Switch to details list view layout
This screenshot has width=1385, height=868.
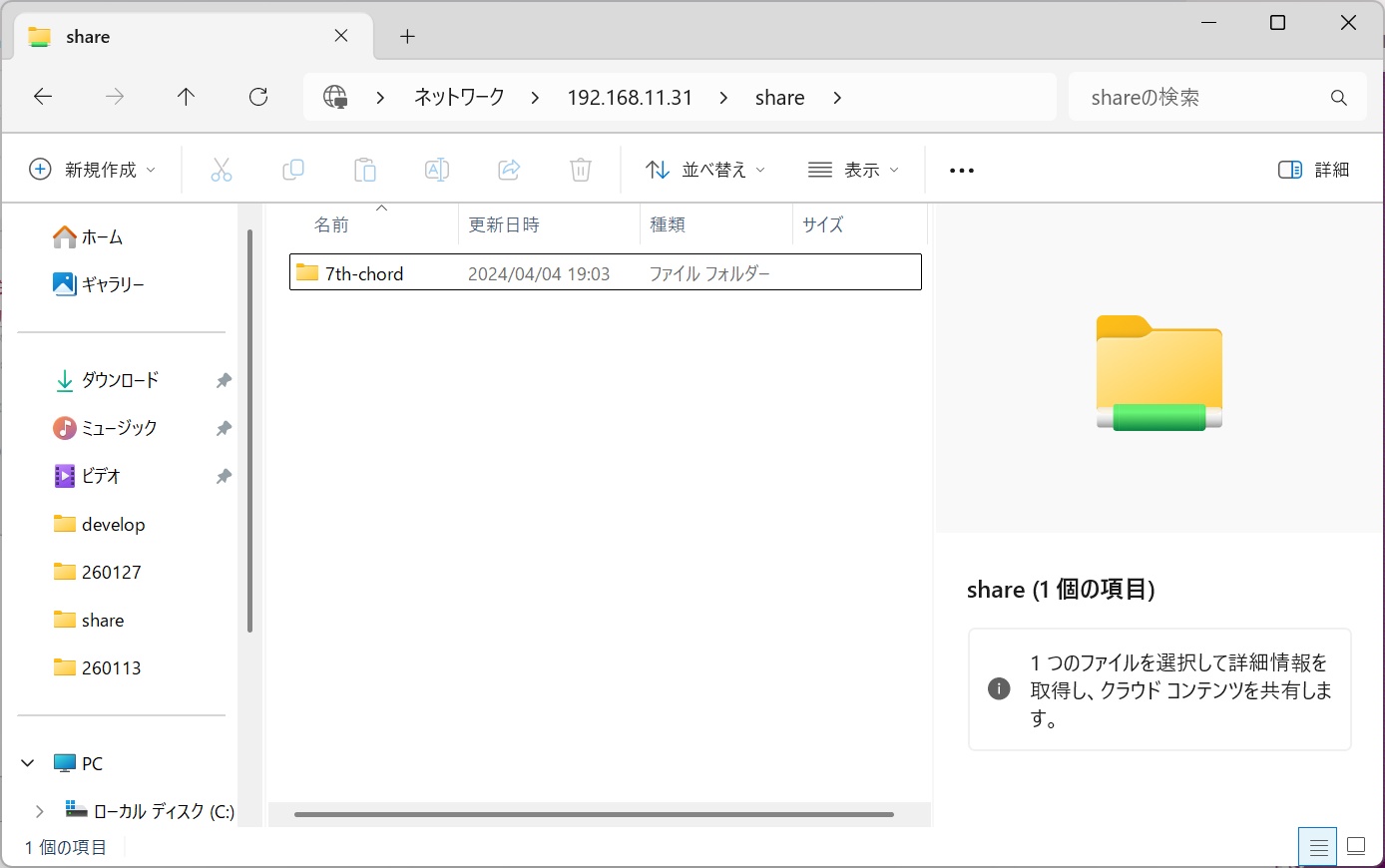pos(1318,847)
